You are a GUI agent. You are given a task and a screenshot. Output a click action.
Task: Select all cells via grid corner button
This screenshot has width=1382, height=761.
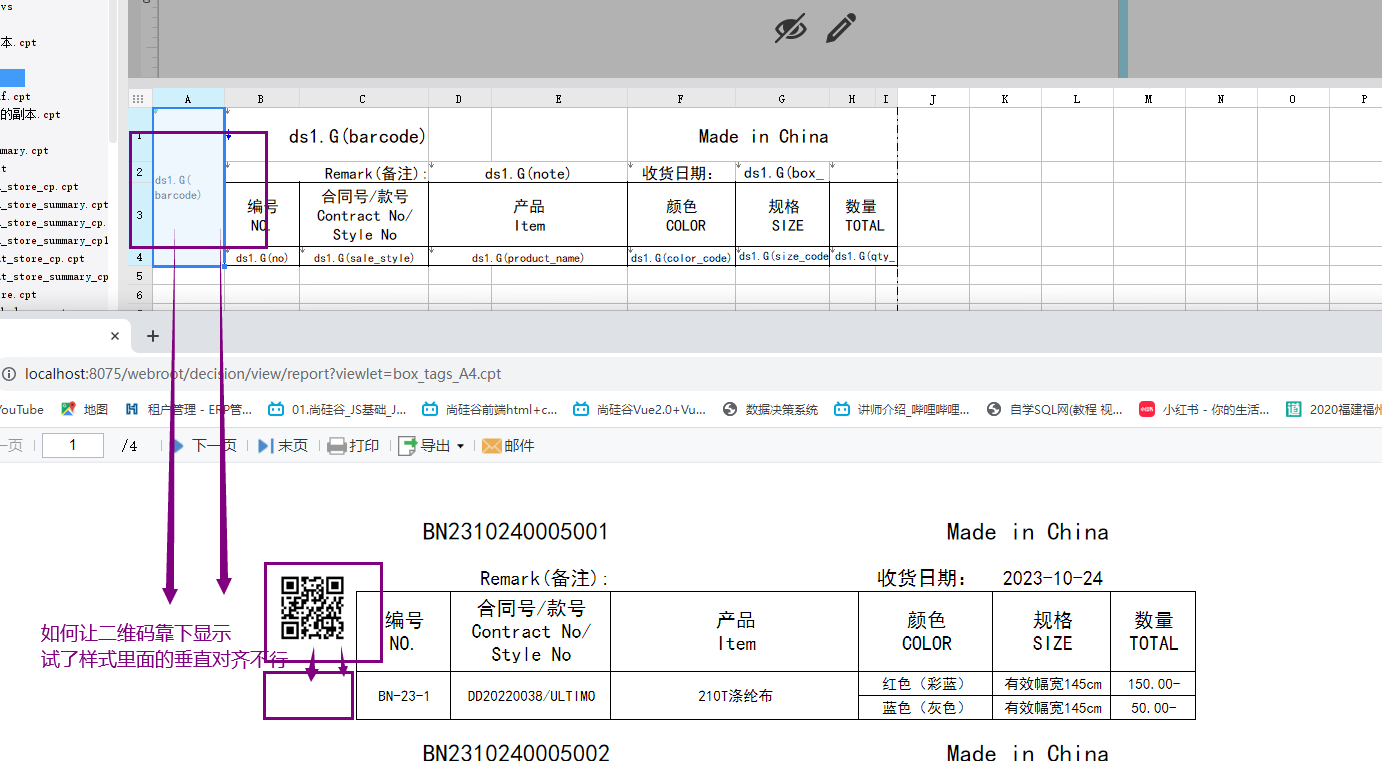pyautogui.click(x=139, y=99)
